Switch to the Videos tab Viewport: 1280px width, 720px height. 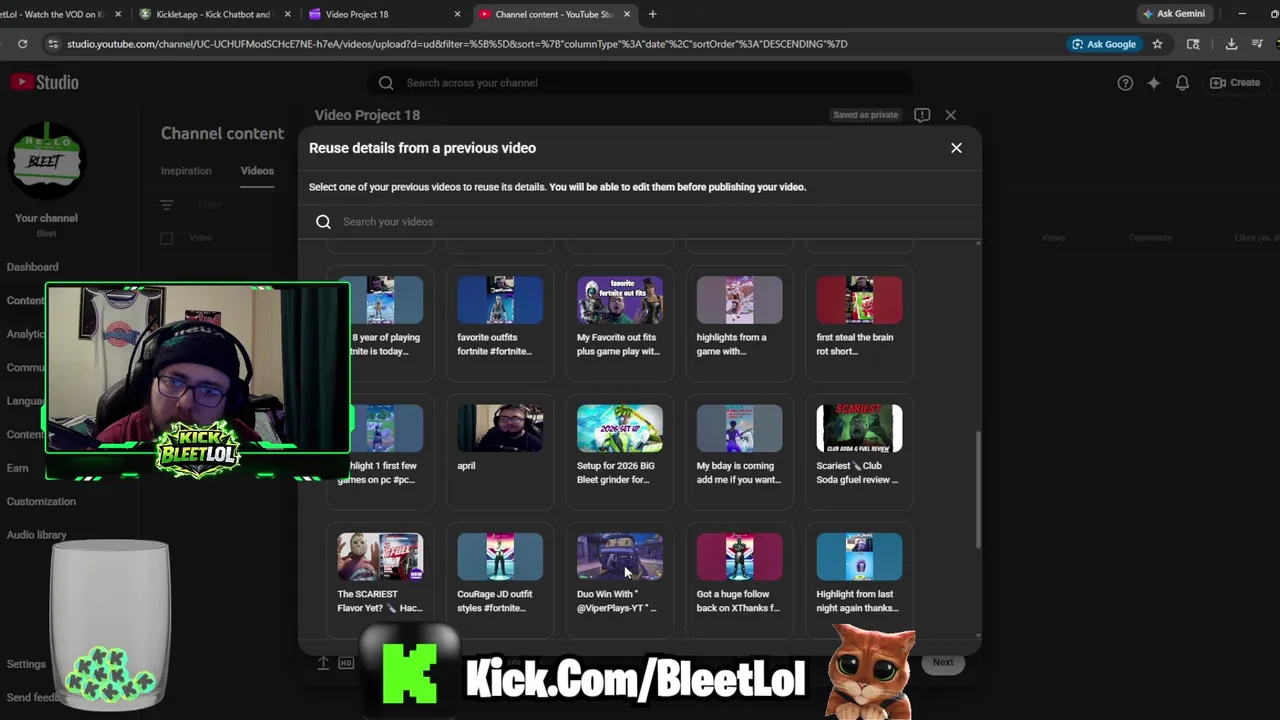(257, 171)
